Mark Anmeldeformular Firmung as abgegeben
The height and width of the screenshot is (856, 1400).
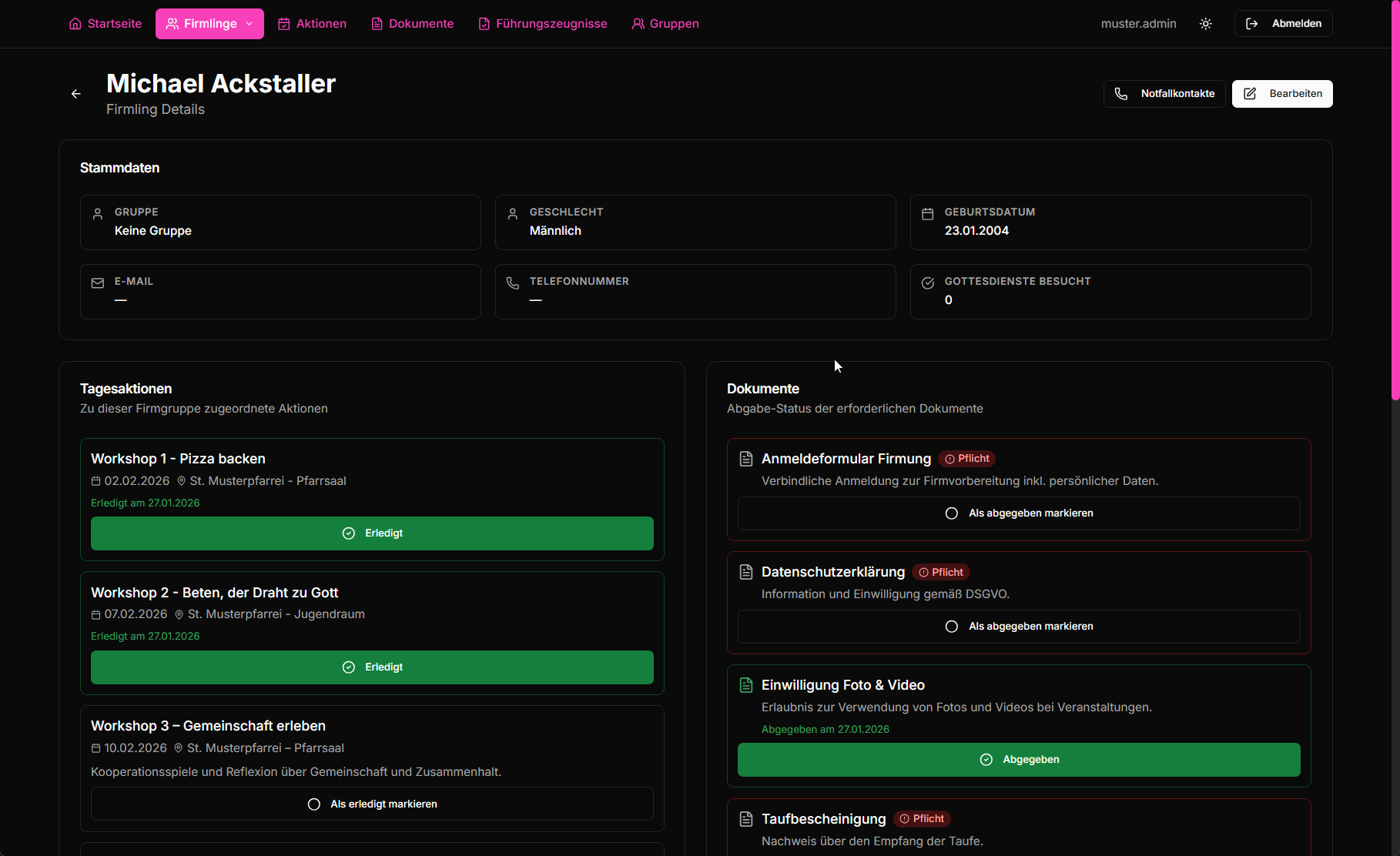[1018, 513]
